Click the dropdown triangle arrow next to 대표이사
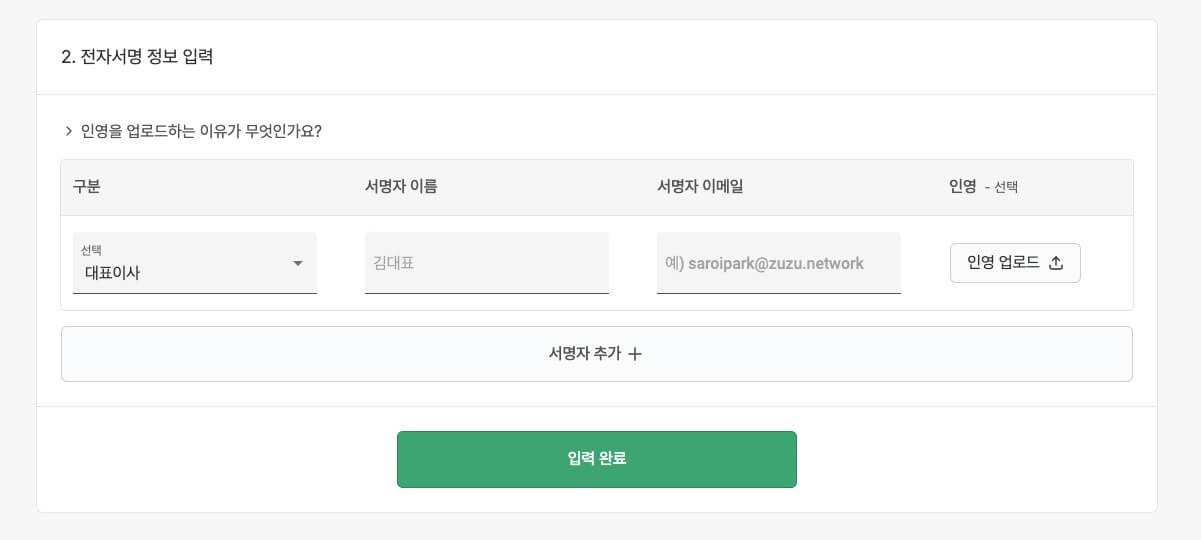The width and height of the screenshot is (1201, 540). coord(297,263)
